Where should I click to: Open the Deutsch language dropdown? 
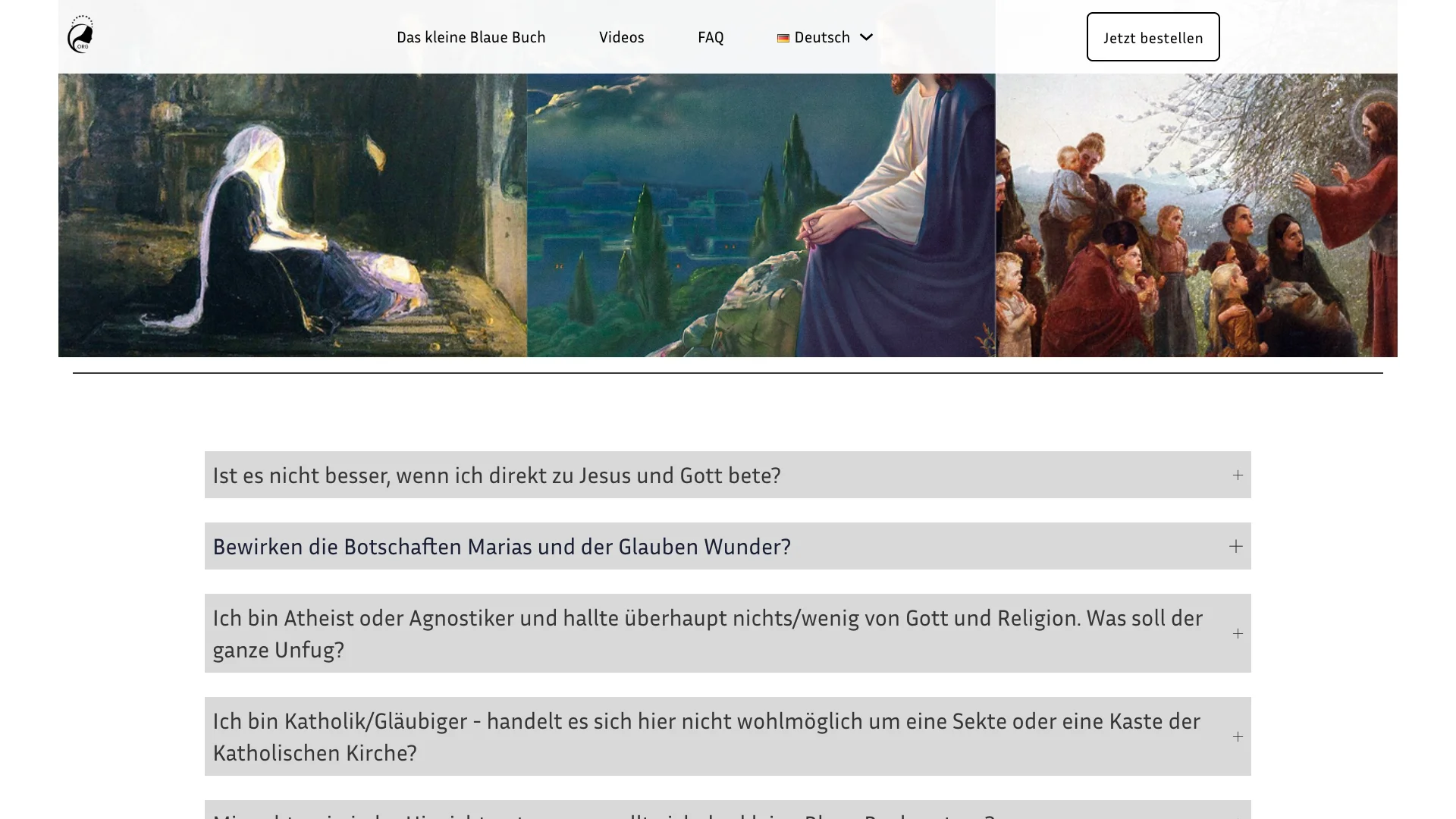tap(825, 37)
